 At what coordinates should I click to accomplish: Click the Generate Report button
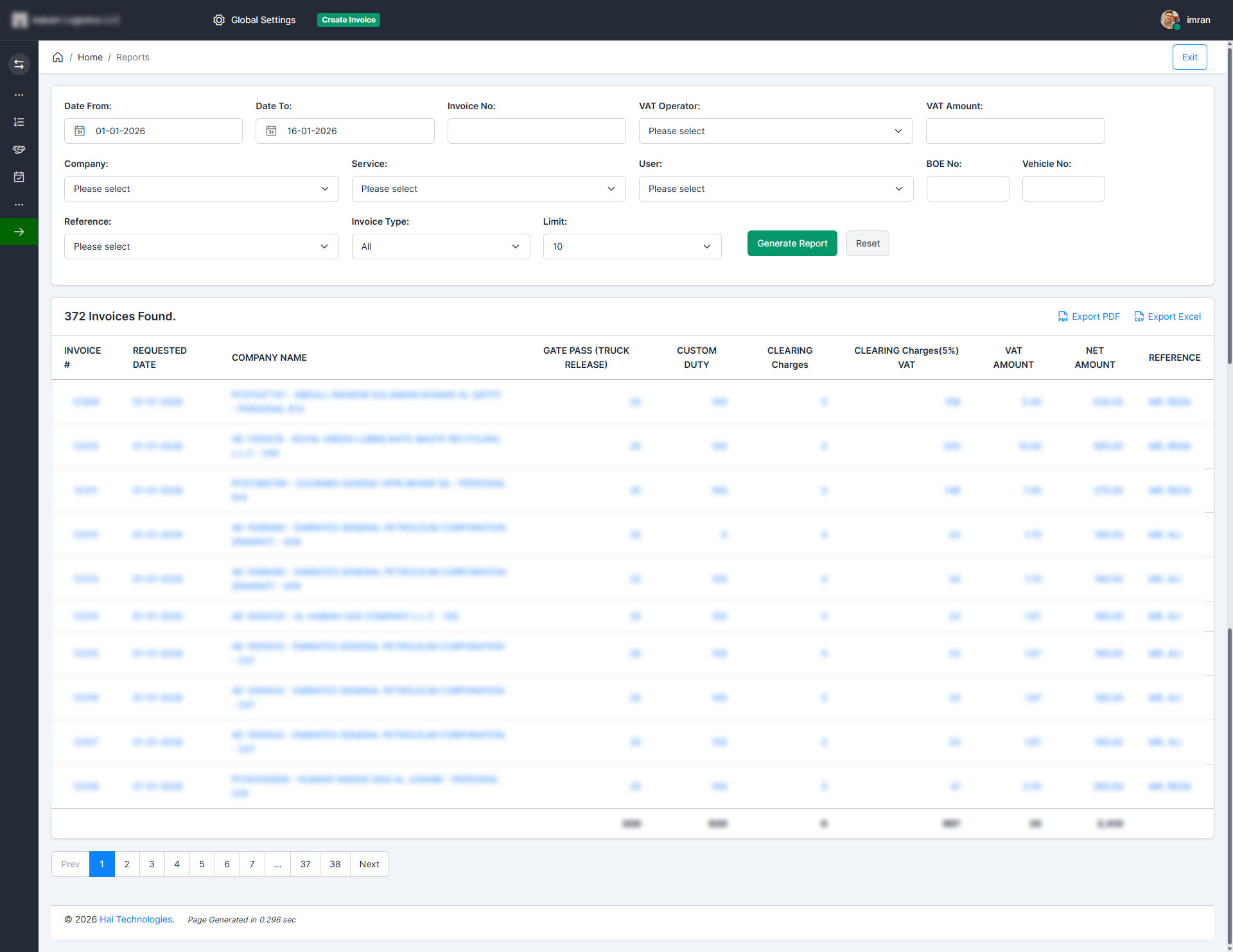(x=792, y=243)
